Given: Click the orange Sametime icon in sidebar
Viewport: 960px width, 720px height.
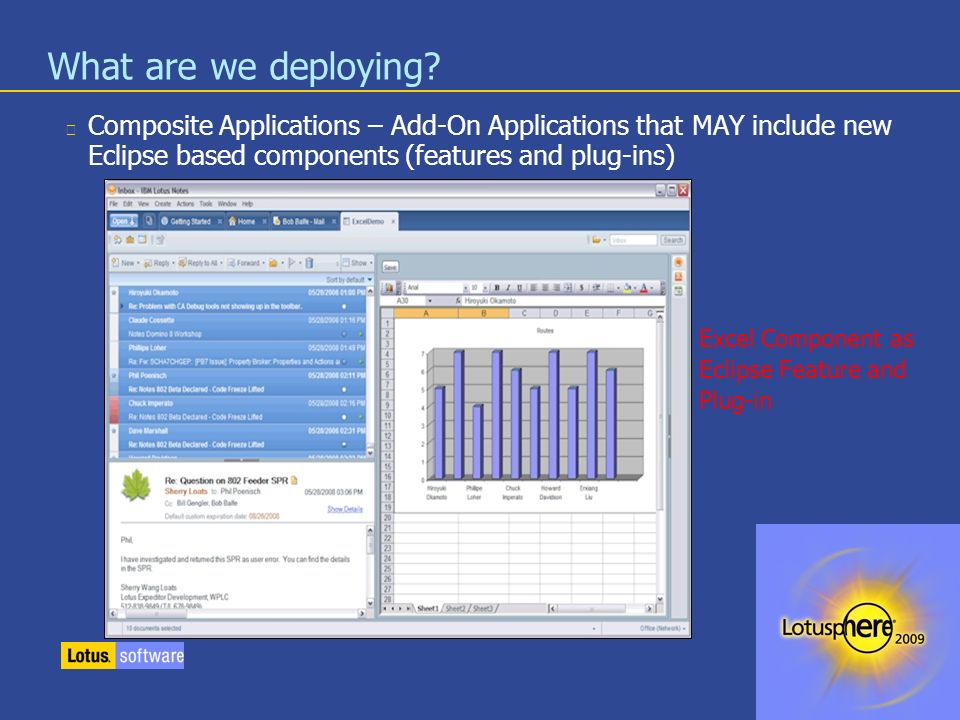Looking at the screenshot, I should (x=678, y=263).
